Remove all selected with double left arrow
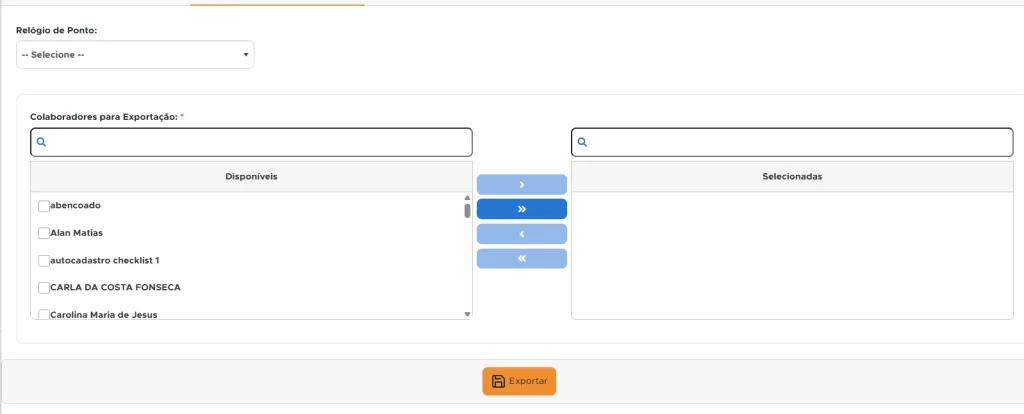Viewport: 1024px width, 414px height. point(521,258)
